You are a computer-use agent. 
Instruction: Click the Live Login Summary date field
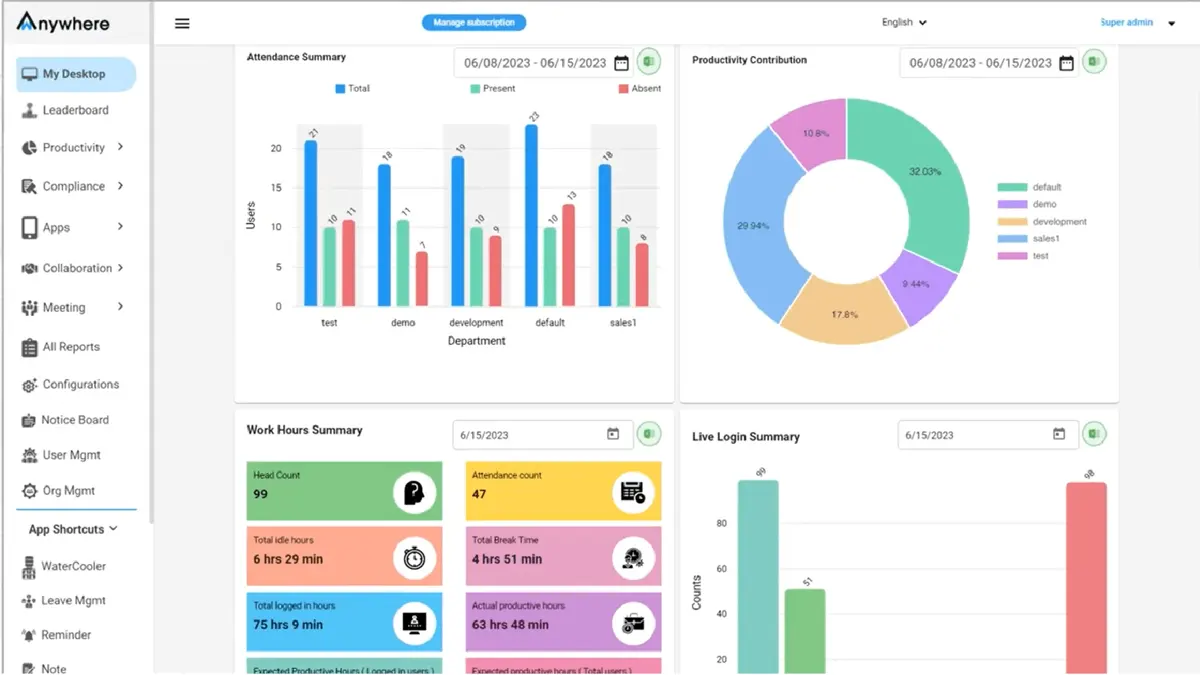point(988,434)
